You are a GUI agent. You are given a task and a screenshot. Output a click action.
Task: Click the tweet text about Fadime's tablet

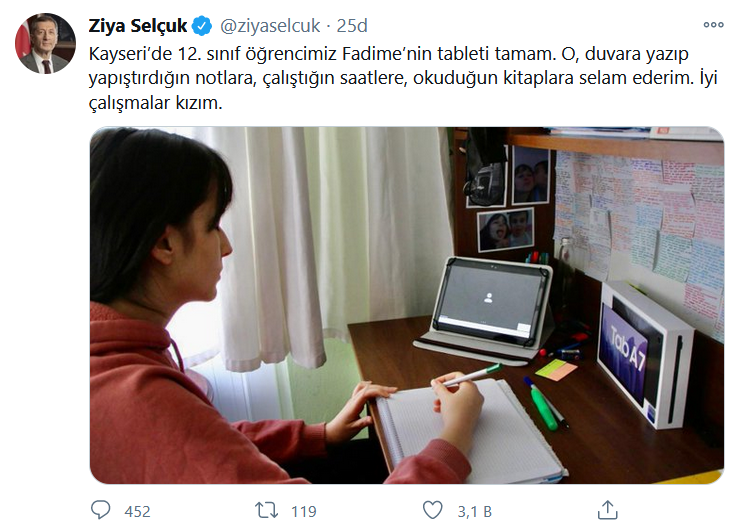[403, 78]
